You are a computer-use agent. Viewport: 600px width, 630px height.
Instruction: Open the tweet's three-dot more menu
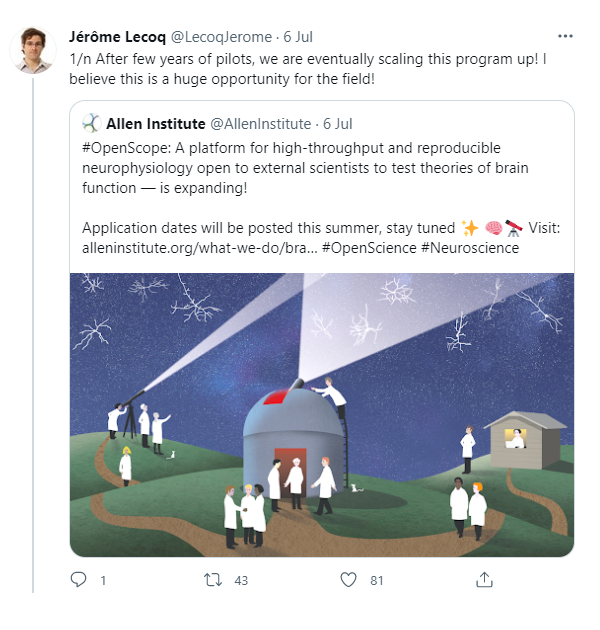tap(566, 37)
